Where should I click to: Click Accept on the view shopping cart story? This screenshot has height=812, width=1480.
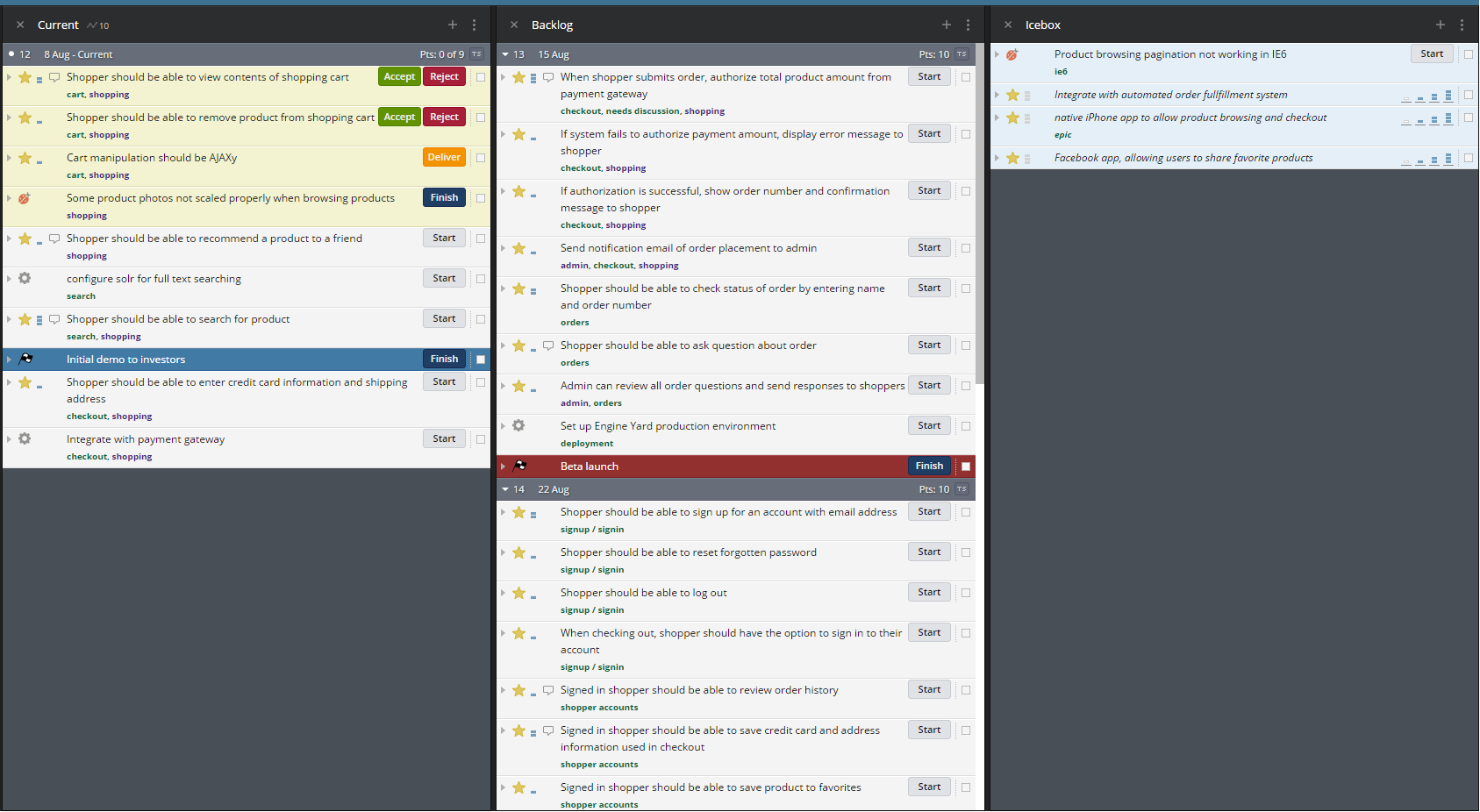point(399,76)
